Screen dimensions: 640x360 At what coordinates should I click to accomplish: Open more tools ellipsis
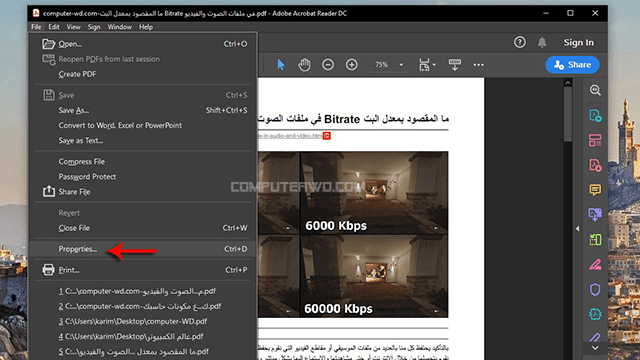[x=478, y=64]
